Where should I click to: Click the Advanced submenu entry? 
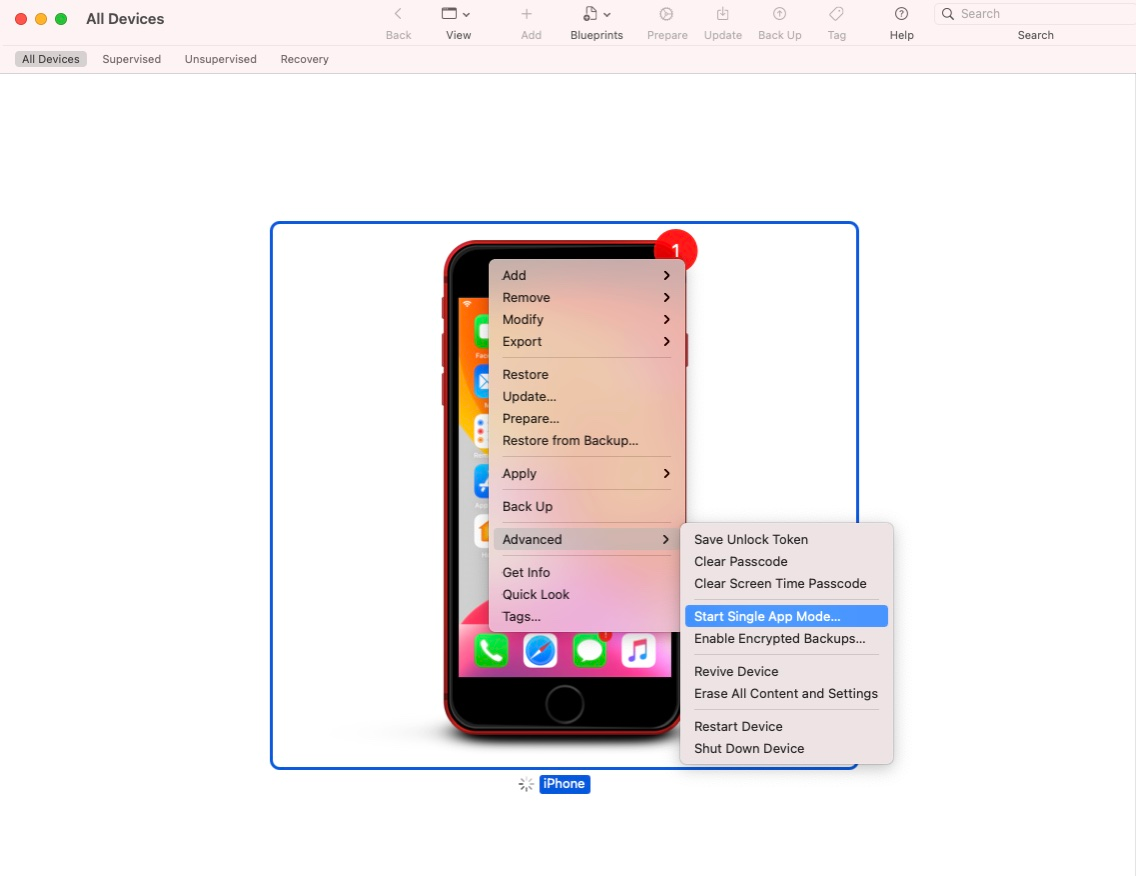587,540
